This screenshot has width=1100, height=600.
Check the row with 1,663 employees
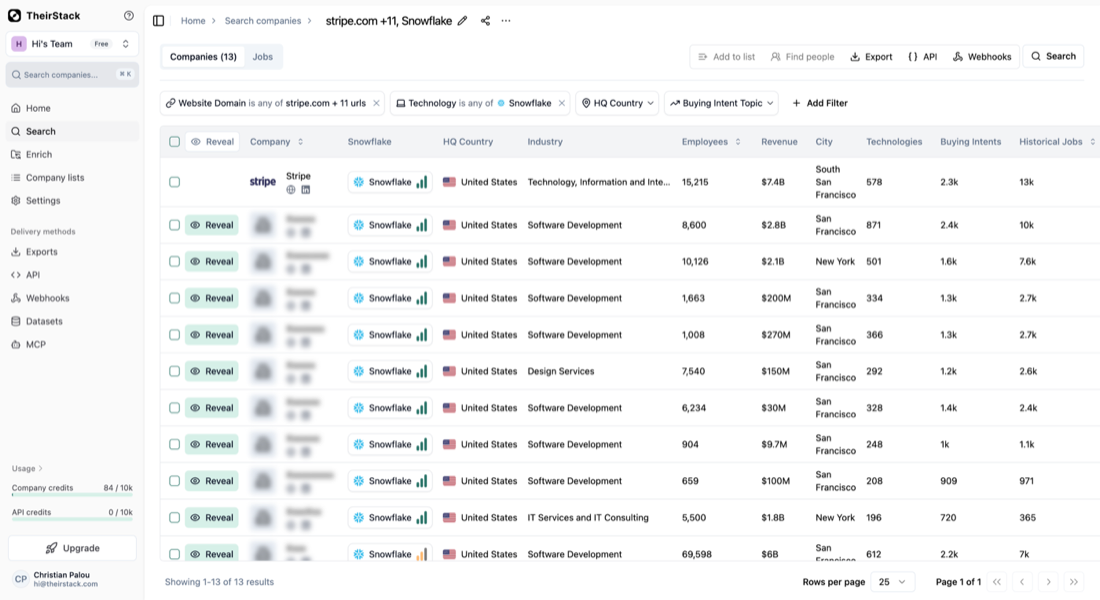tap(175, 298)
